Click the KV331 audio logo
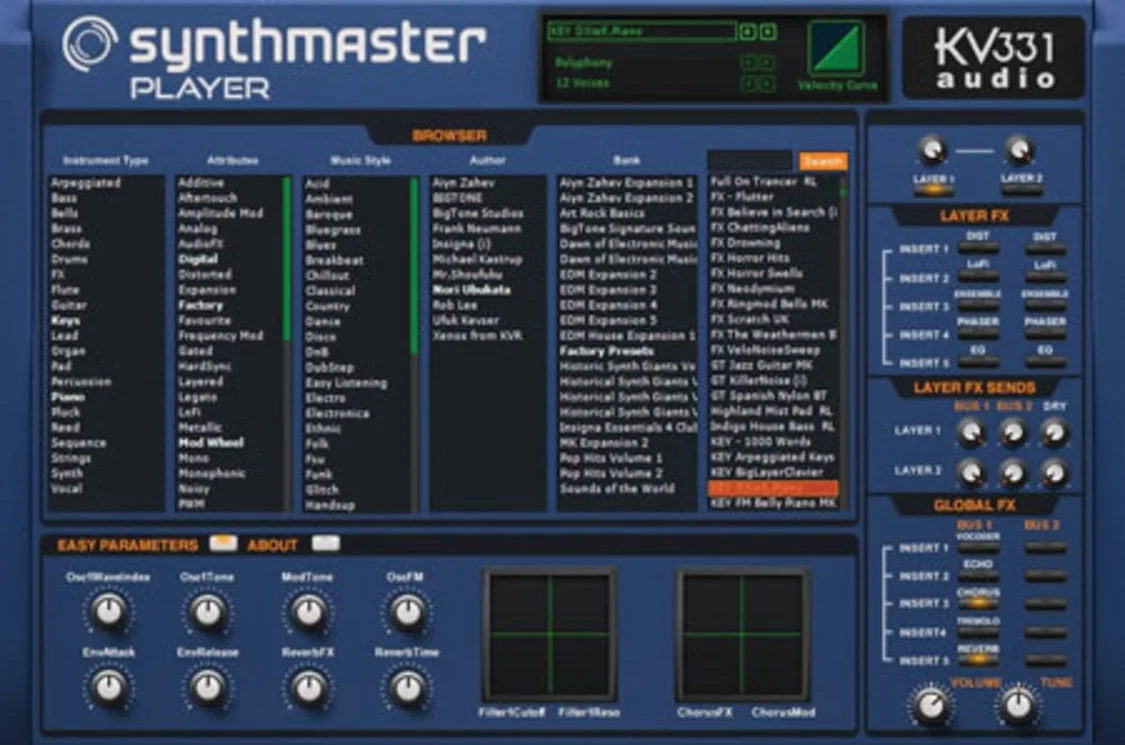 tap(994, 59)
